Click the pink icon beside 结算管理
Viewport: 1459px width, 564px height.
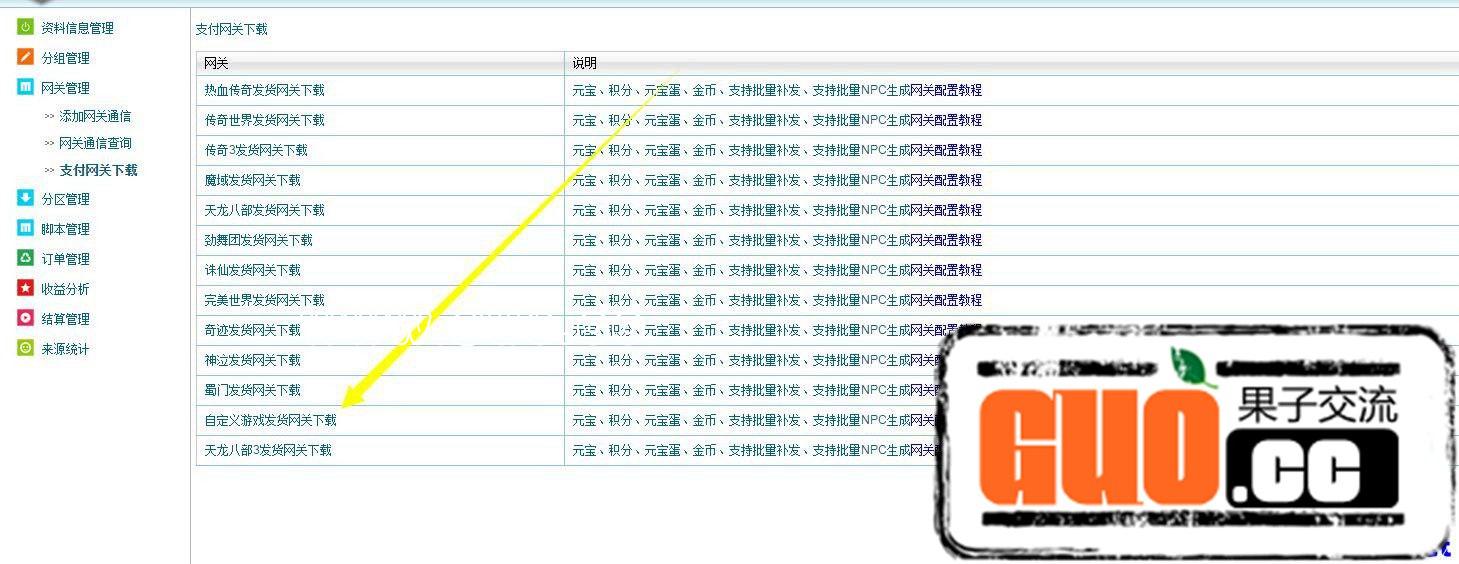[25, 318]
